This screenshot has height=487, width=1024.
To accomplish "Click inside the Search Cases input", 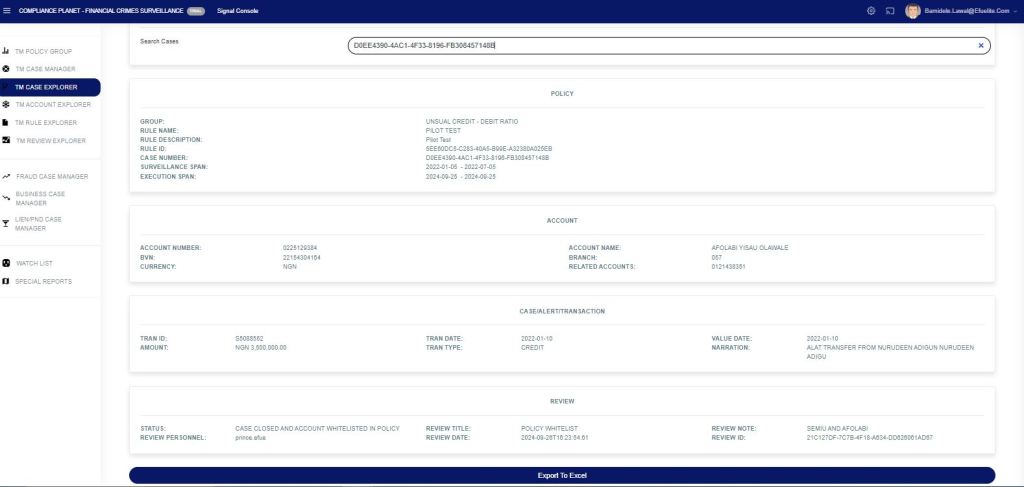I will tap(650, 46).
